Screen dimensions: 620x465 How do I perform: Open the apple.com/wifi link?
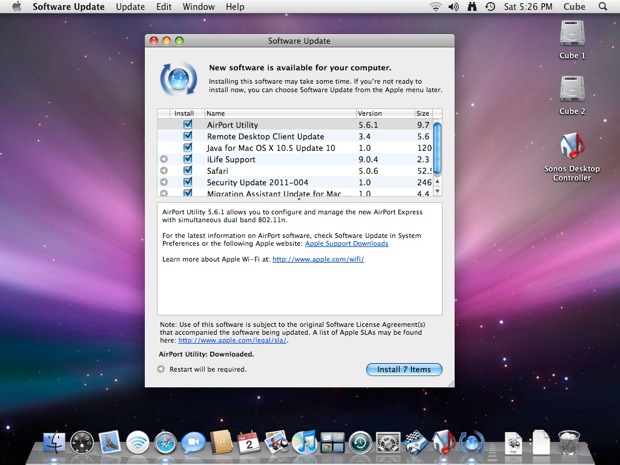coord(318,259)
